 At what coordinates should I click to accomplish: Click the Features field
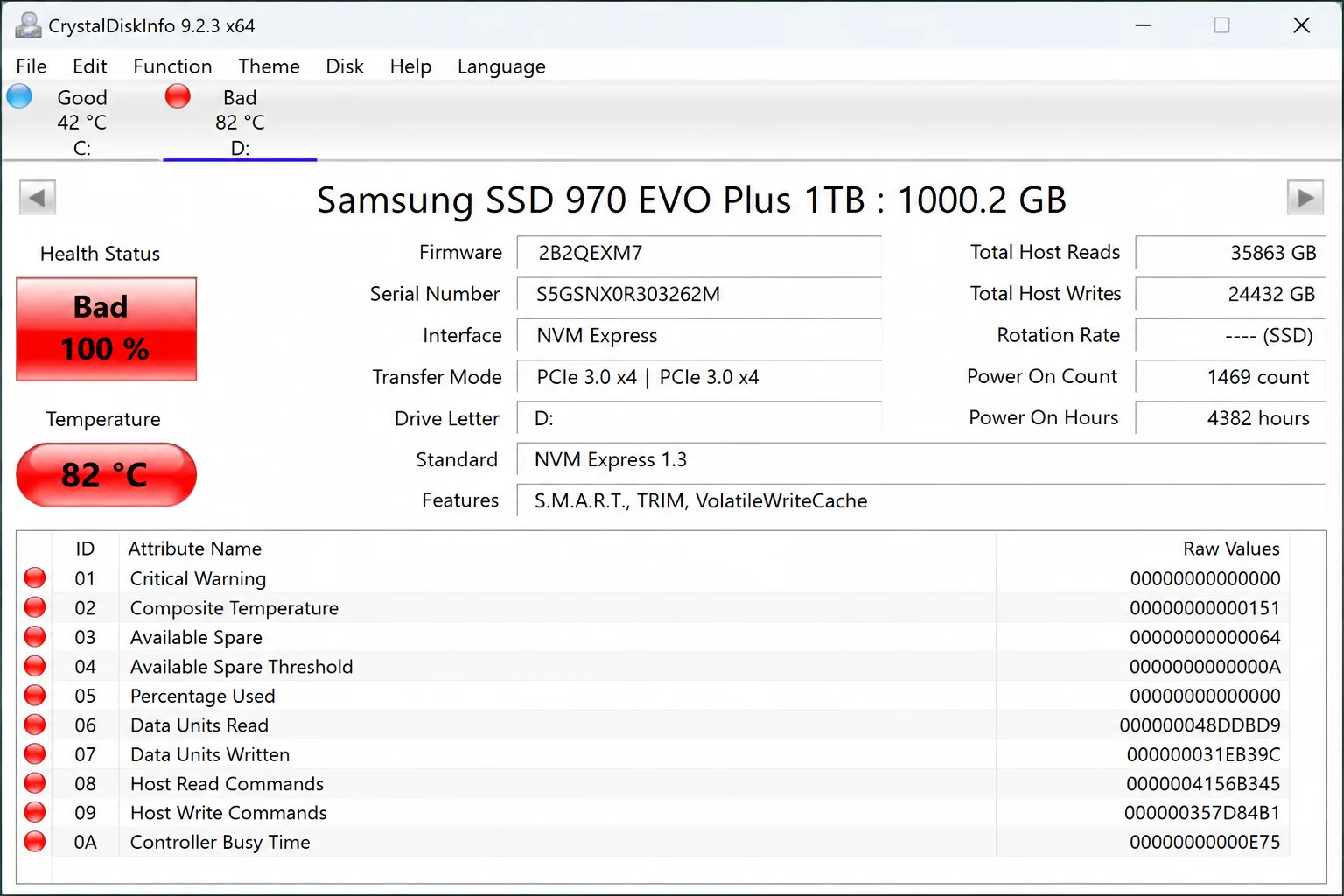(921, 500)
